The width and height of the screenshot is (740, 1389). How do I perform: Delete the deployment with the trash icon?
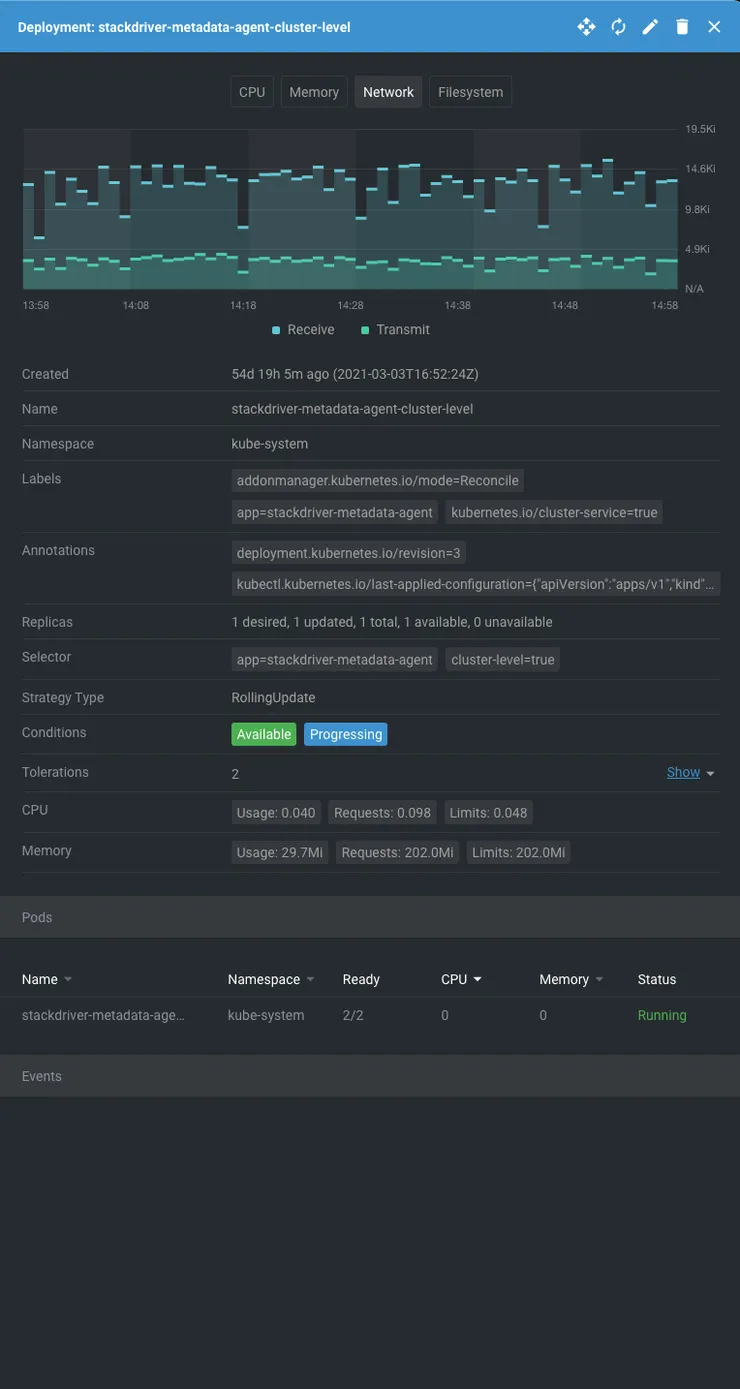[x=681, y=26]
